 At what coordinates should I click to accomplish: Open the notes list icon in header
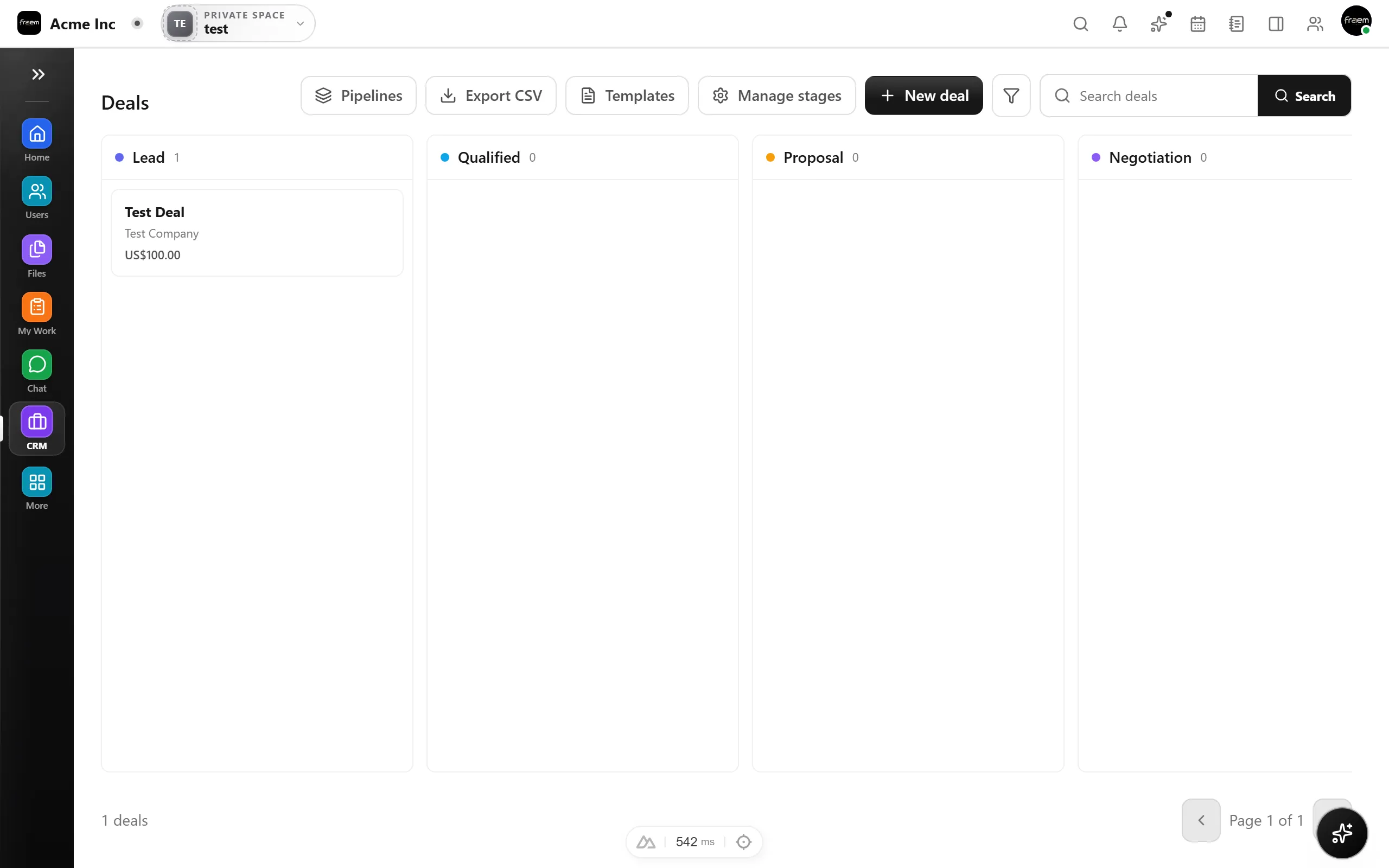[1237, 23]
